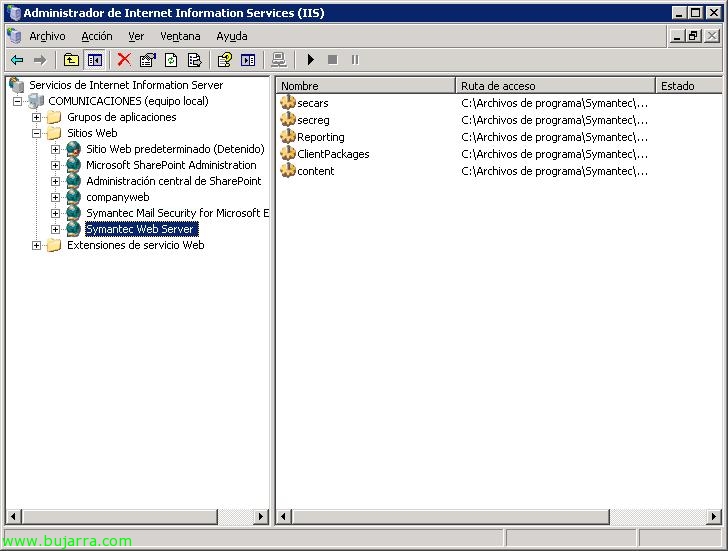Select Symantec Mail Security for Microsoft site

[x=177, y=213]
